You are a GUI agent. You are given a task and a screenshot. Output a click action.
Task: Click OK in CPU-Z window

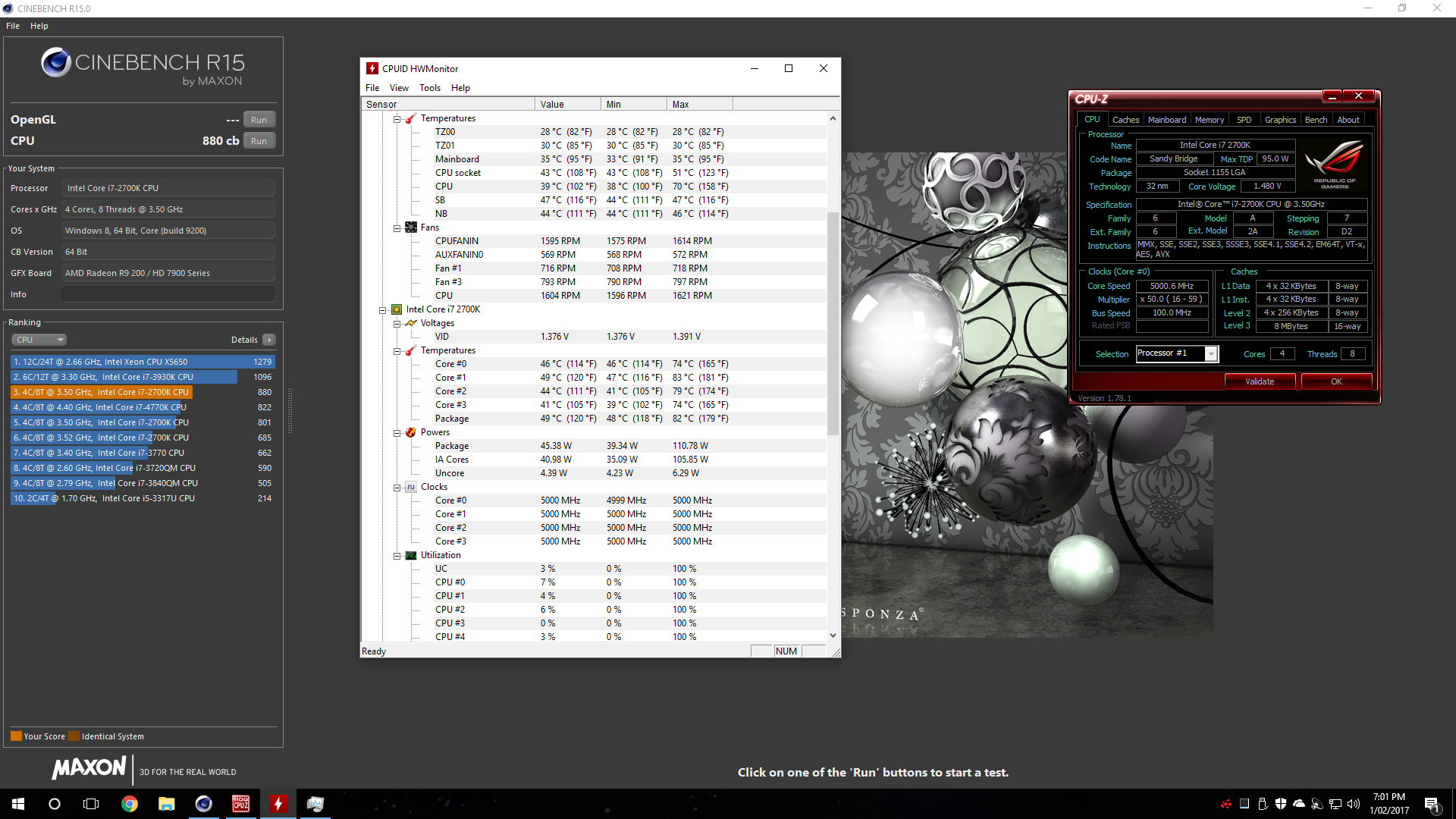click(1336, 381)
